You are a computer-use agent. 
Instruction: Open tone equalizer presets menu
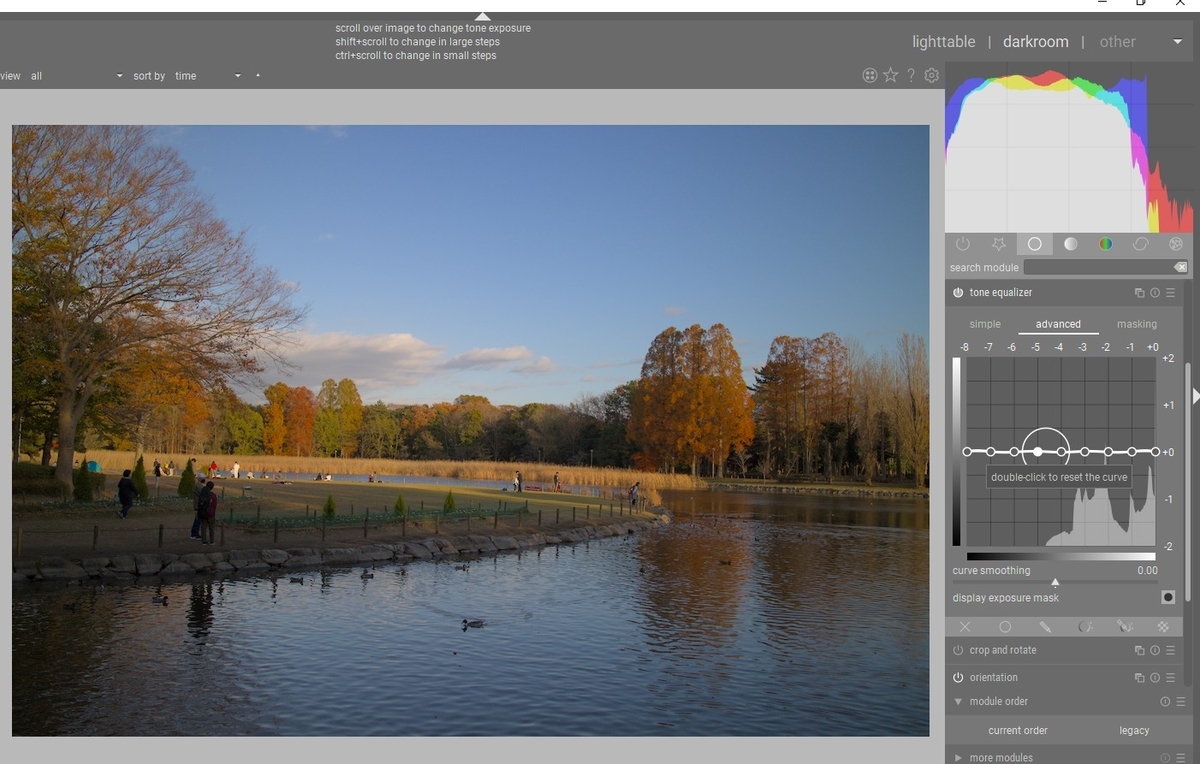click(x=1170, y=293)
